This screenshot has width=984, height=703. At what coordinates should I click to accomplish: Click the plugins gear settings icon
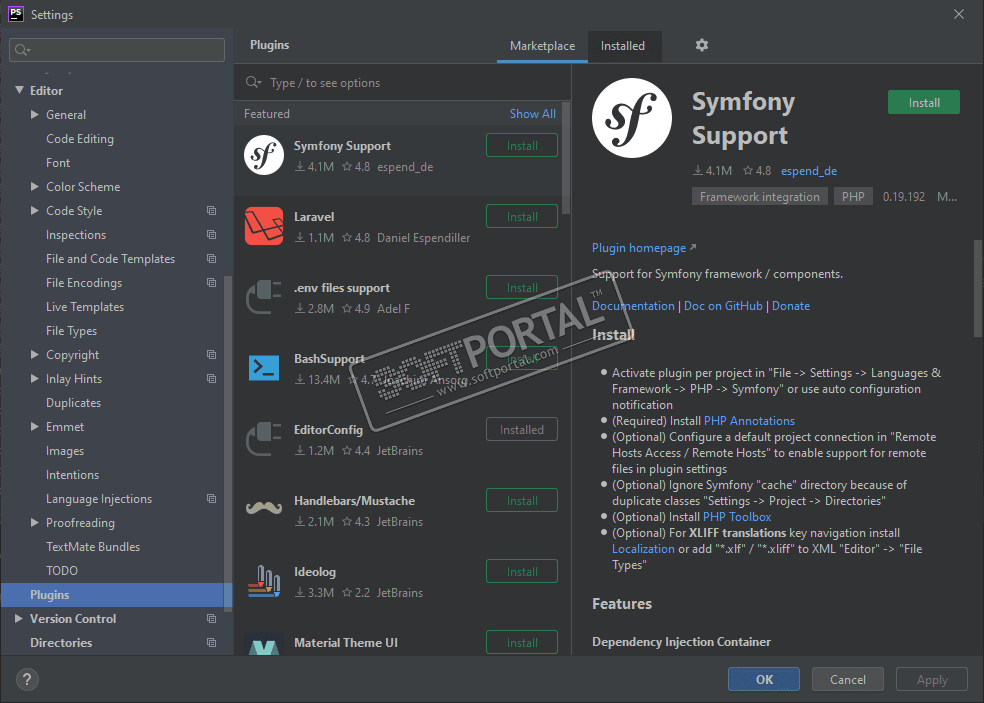click(x=702, y=45)
